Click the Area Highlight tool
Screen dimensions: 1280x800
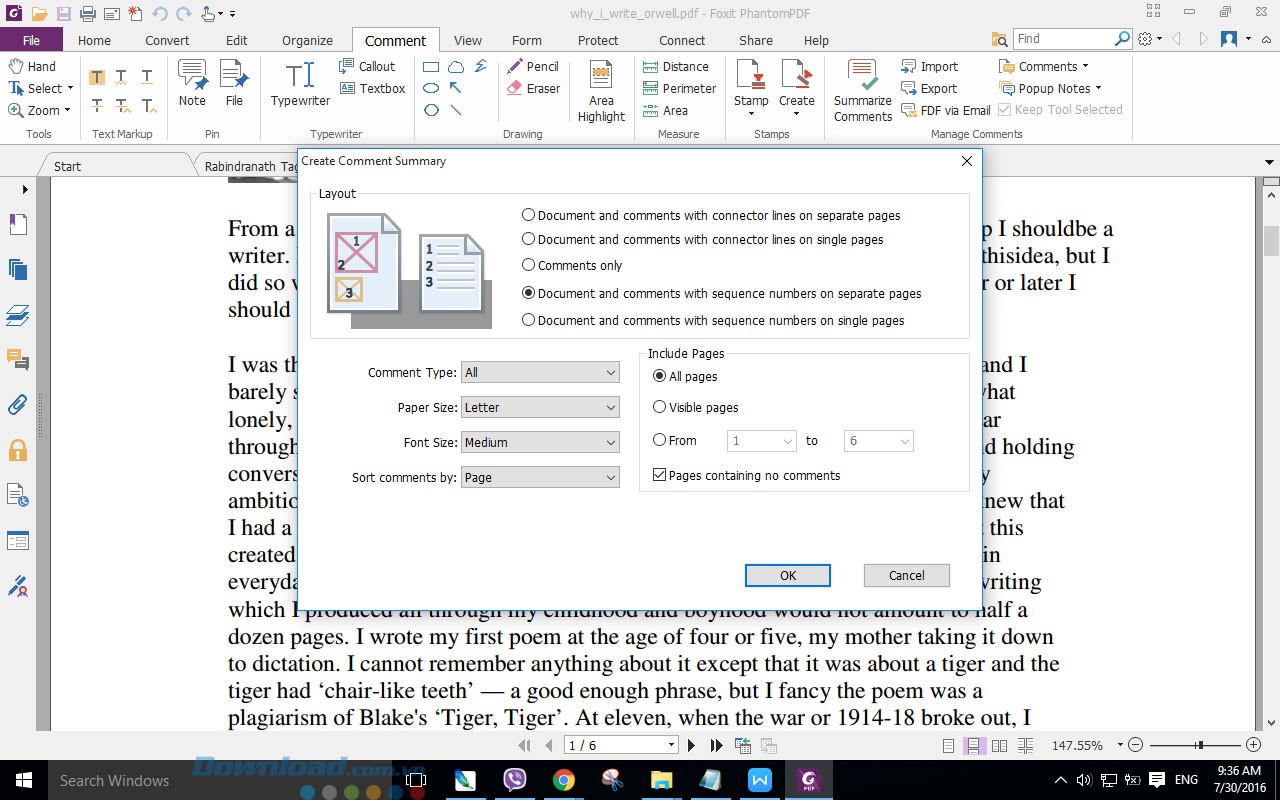click(601, 90)
